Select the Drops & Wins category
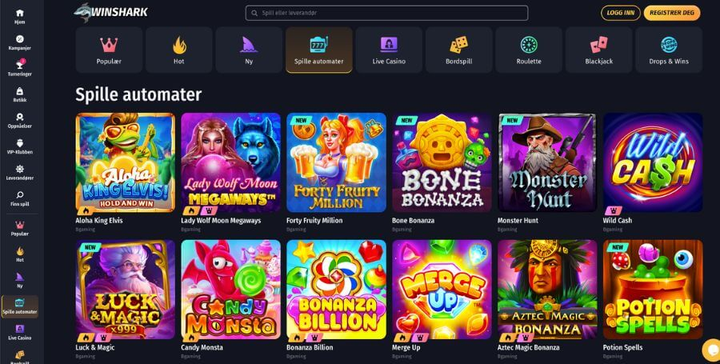720x364 pixels. click(x=669, y=50)
